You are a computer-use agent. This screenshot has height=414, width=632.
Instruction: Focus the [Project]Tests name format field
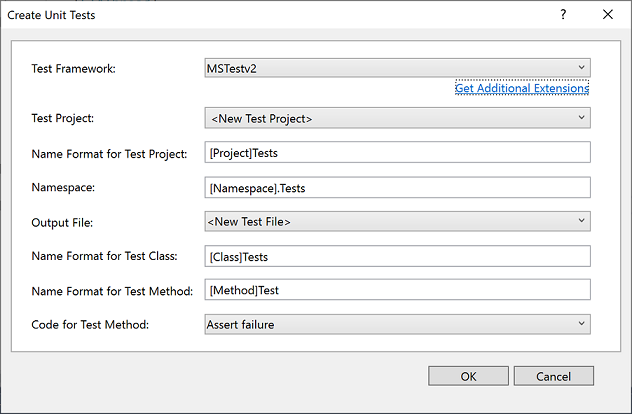click(x=396, y=153)
